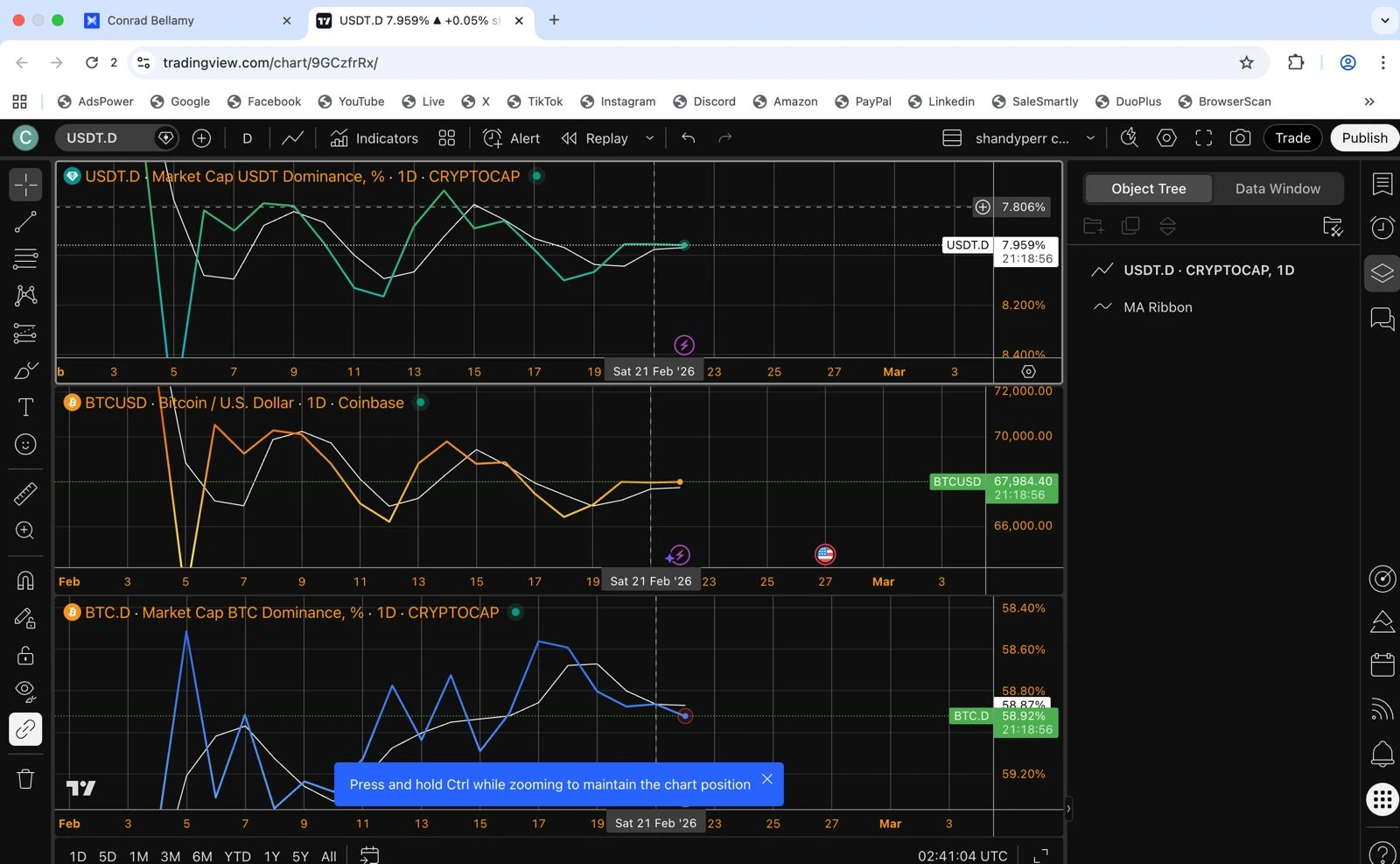Toggle stay in drawing mode
The height and width of the screenshot is (864, 1400).
click(x=26, y=618)
